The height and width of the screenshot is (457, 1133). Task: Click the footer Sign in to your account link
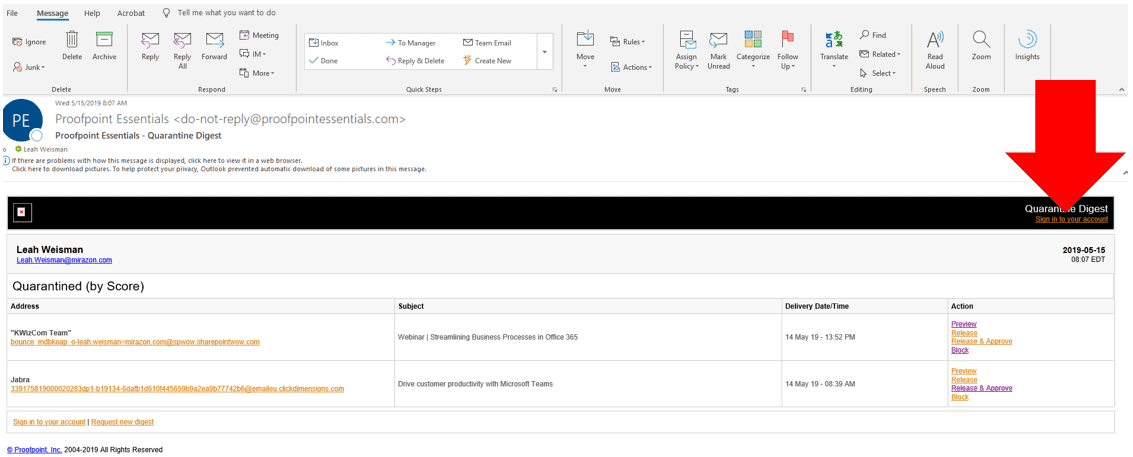49,422
